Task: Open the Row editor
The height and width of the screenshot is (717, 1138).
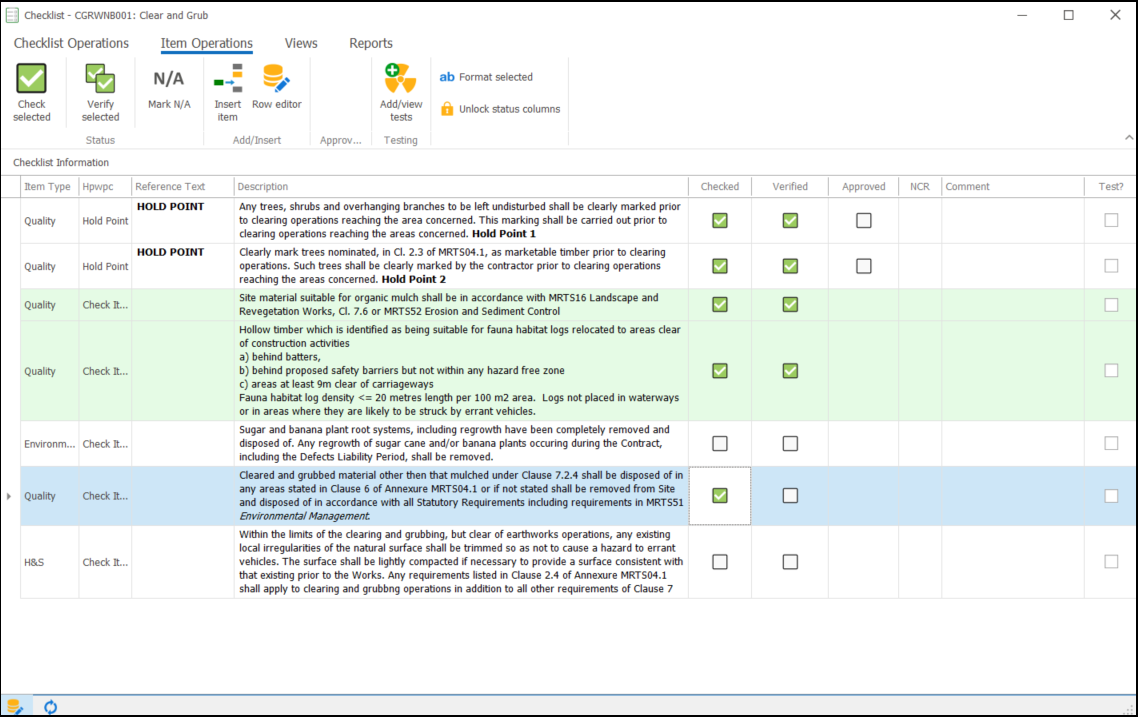Action: click(x=276, y=90)
